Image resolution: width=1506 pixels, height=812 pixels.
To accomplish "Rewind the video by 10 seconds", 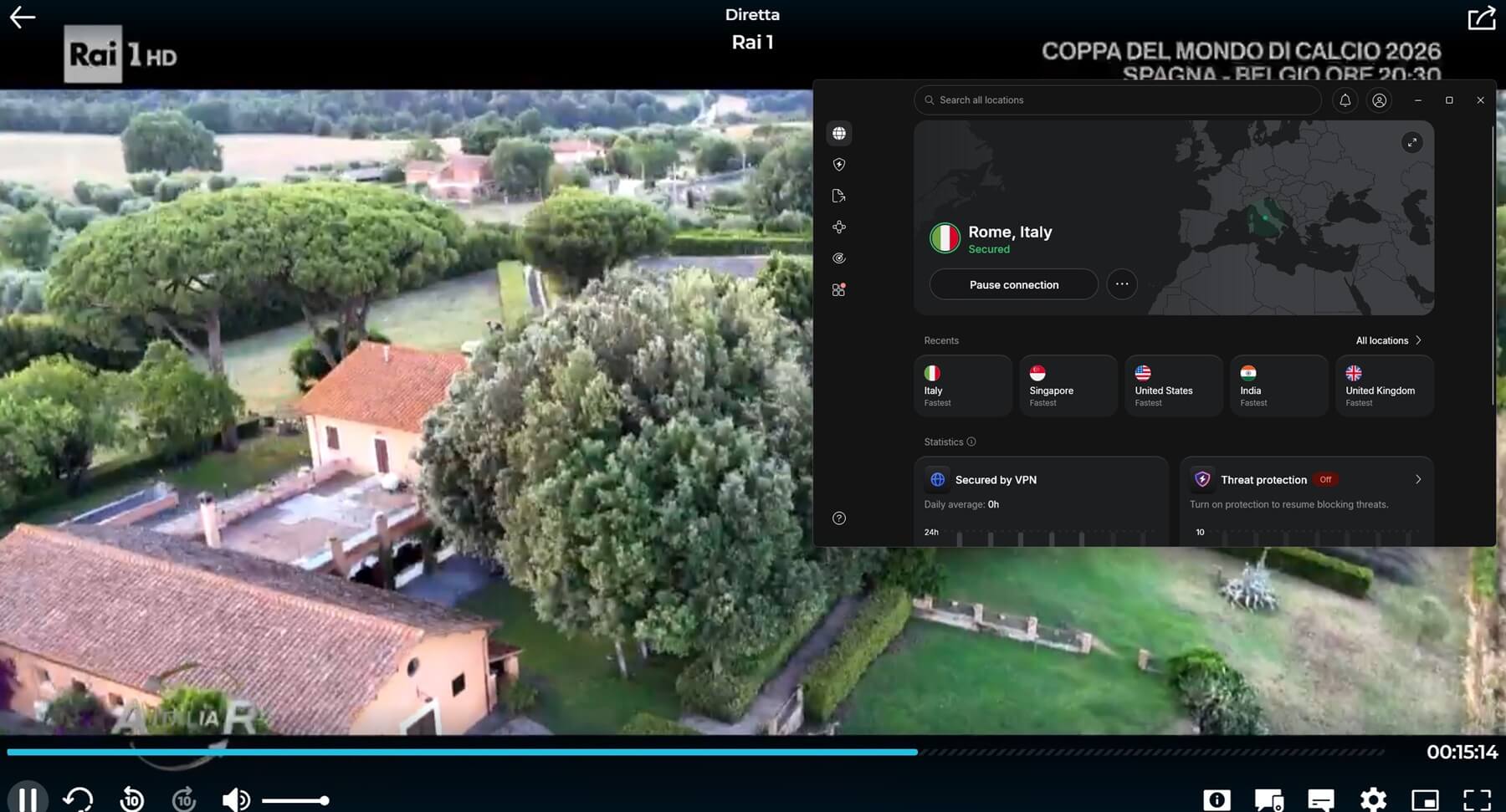I will point(131,799).
